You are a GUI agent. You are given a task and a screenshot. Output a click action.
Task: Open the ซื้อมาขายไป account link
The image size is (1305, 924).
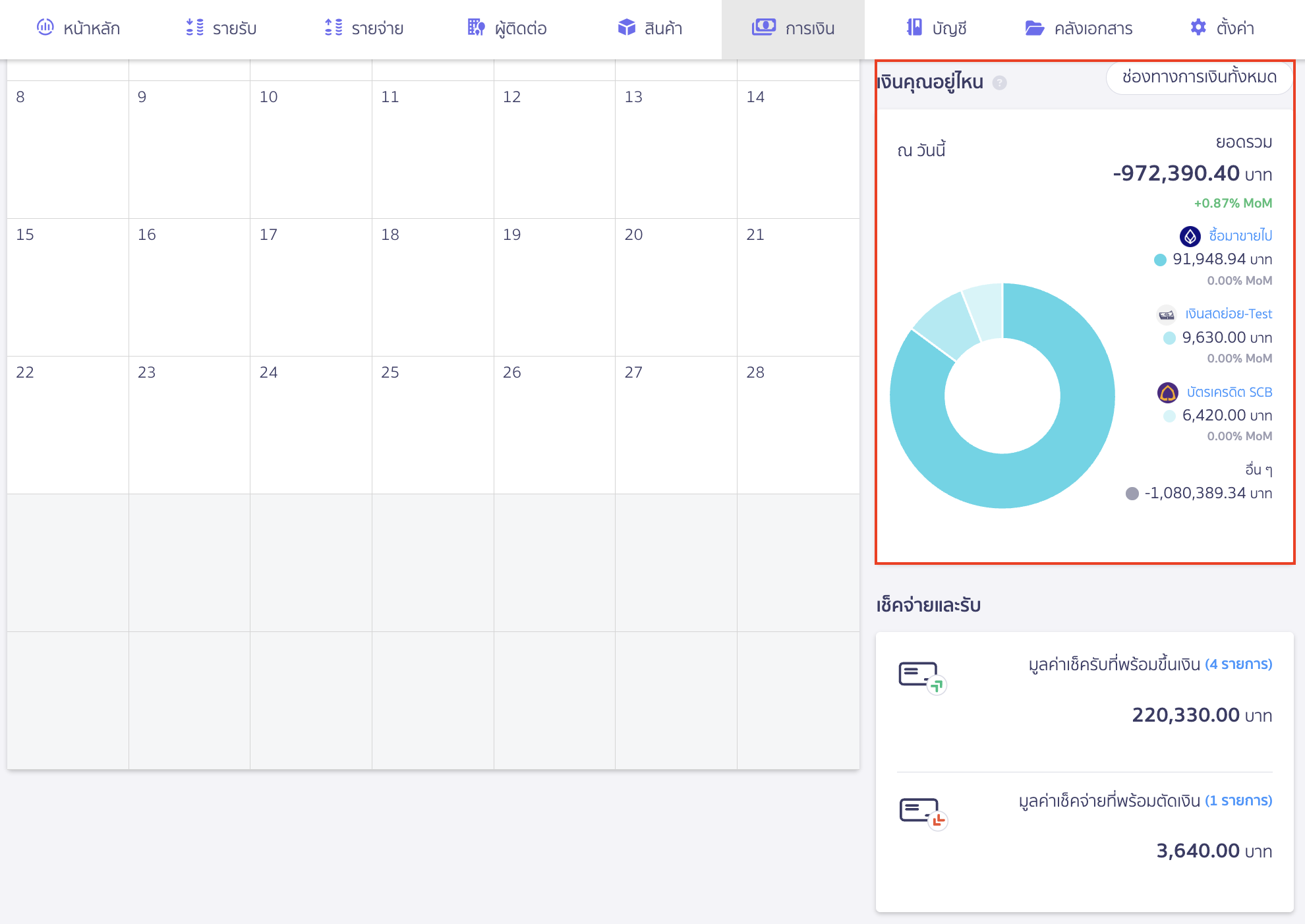(1240, 236)
